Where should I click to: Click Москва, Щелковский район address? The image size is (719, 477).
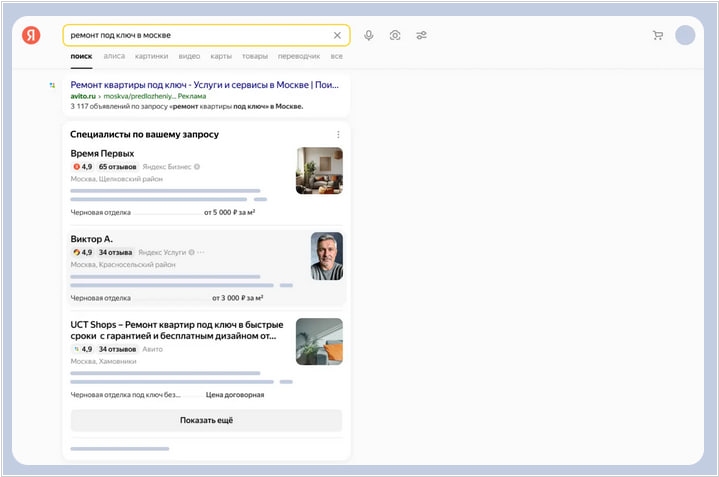click(x=116, y=179)
